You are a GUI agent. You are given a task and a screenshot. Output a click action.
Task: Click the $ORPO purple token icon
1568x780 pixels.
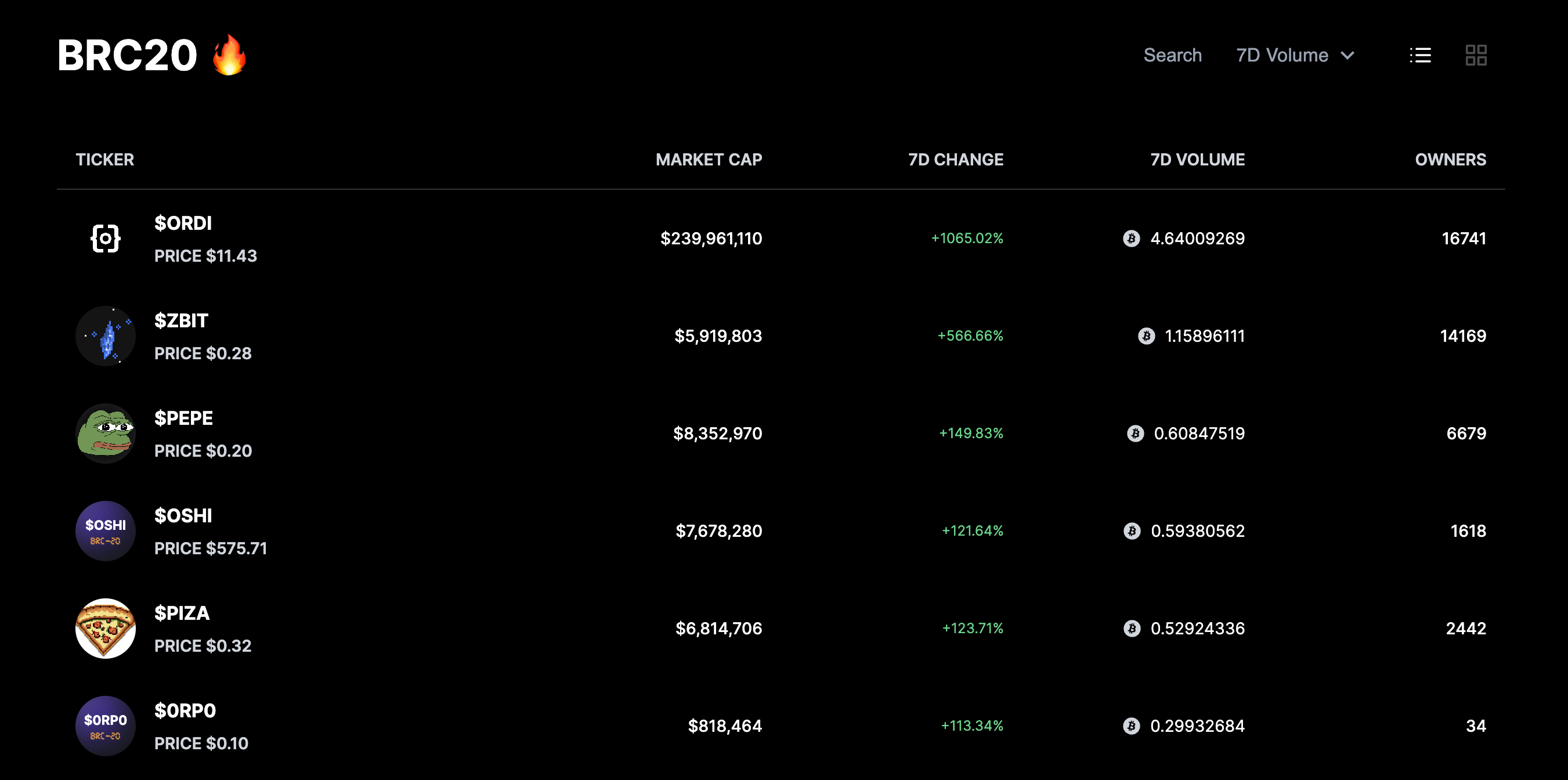pos(105,725)
